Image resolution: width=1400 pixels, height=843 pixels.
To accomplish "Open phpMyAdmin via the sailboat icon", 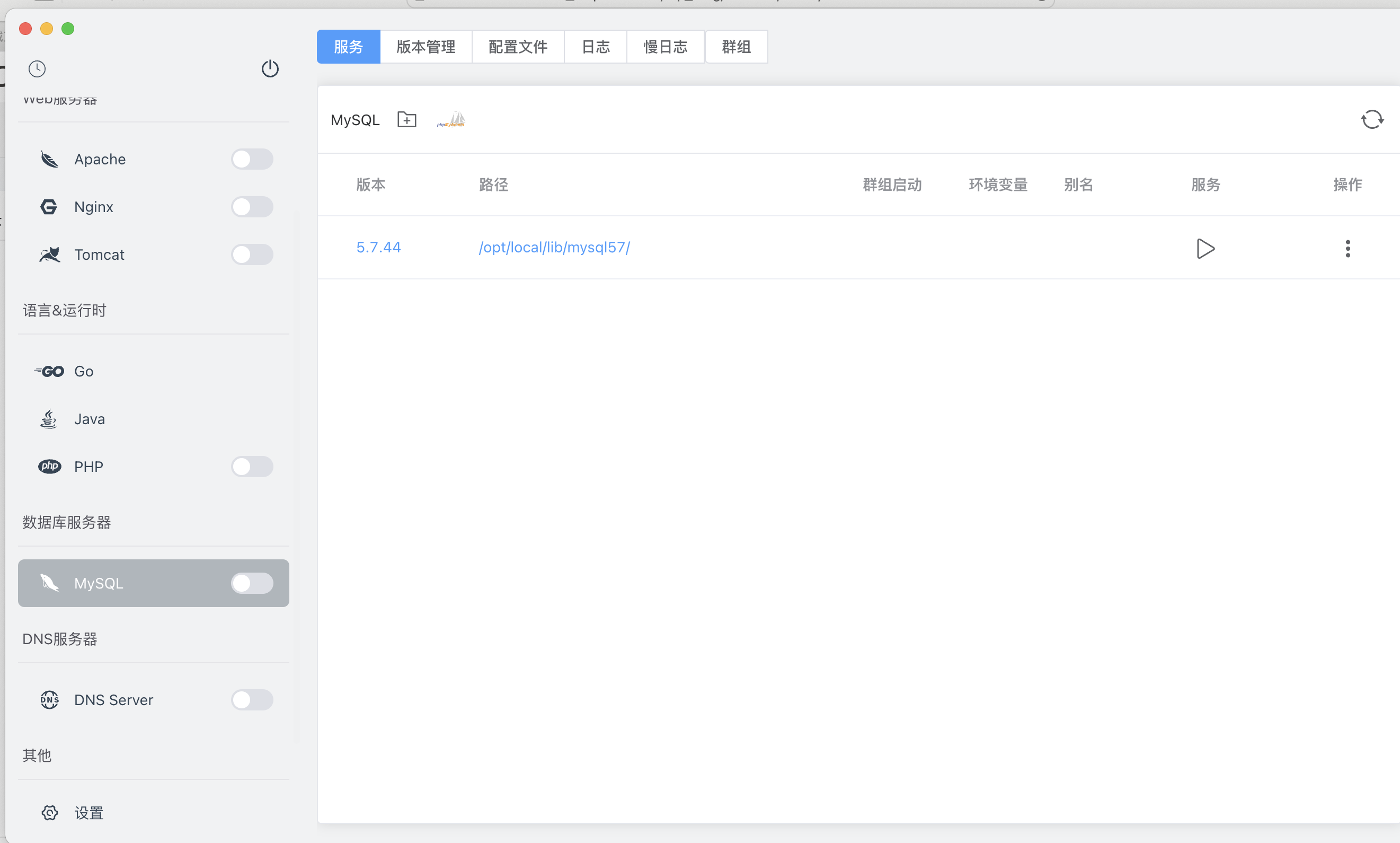I will pos(451,120).
